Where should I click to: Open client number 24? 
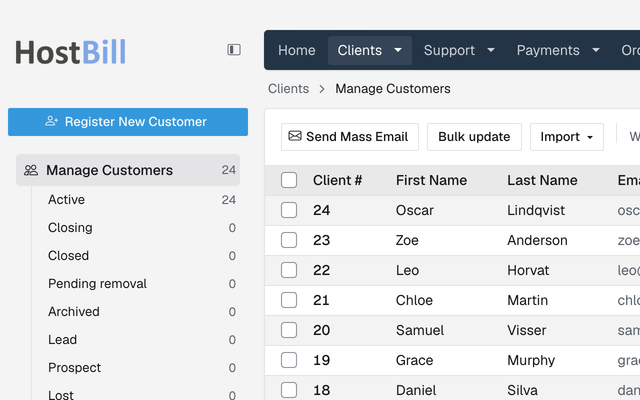point(321,210)
